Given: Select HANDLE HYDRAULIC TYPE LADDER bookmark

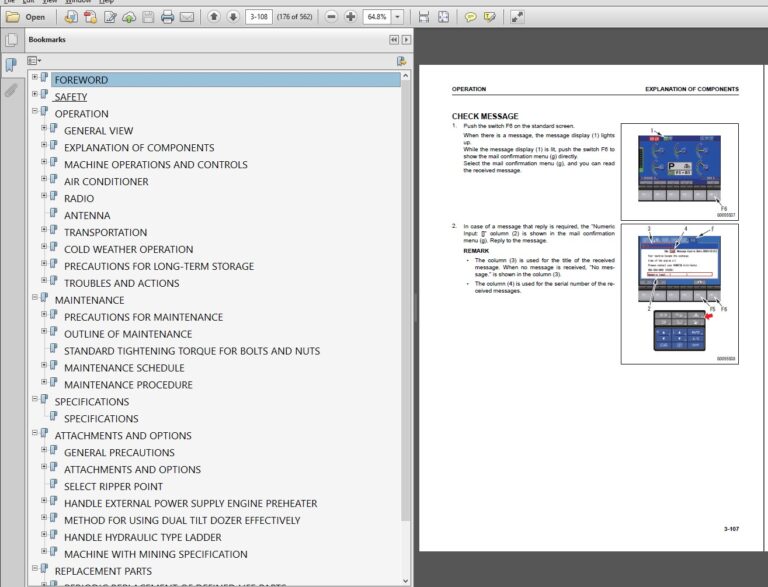Looking at the screenshot, I should point(143,538).
